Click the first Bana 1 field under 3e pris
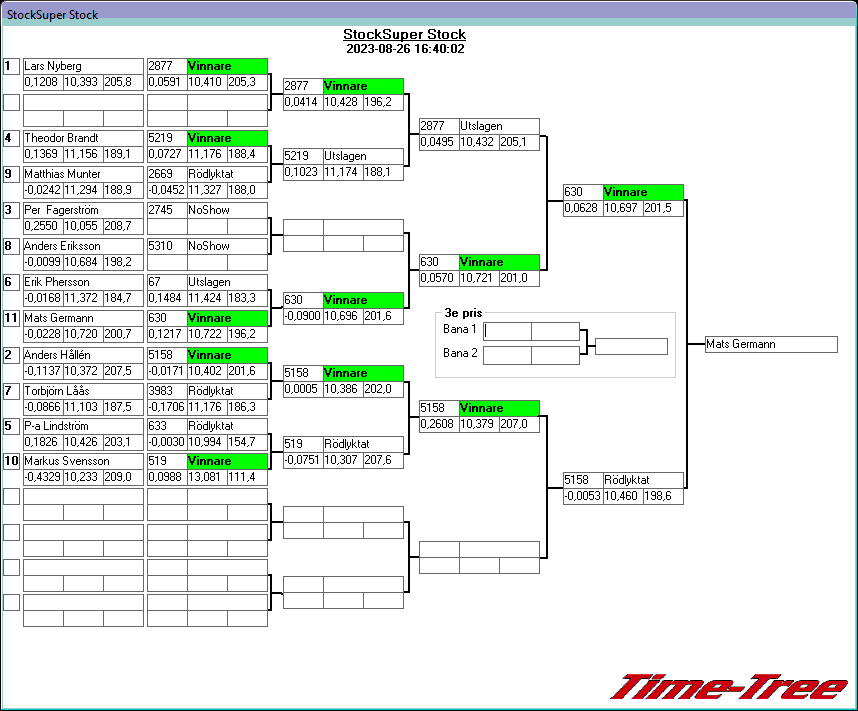 click(x=507, y=331)
